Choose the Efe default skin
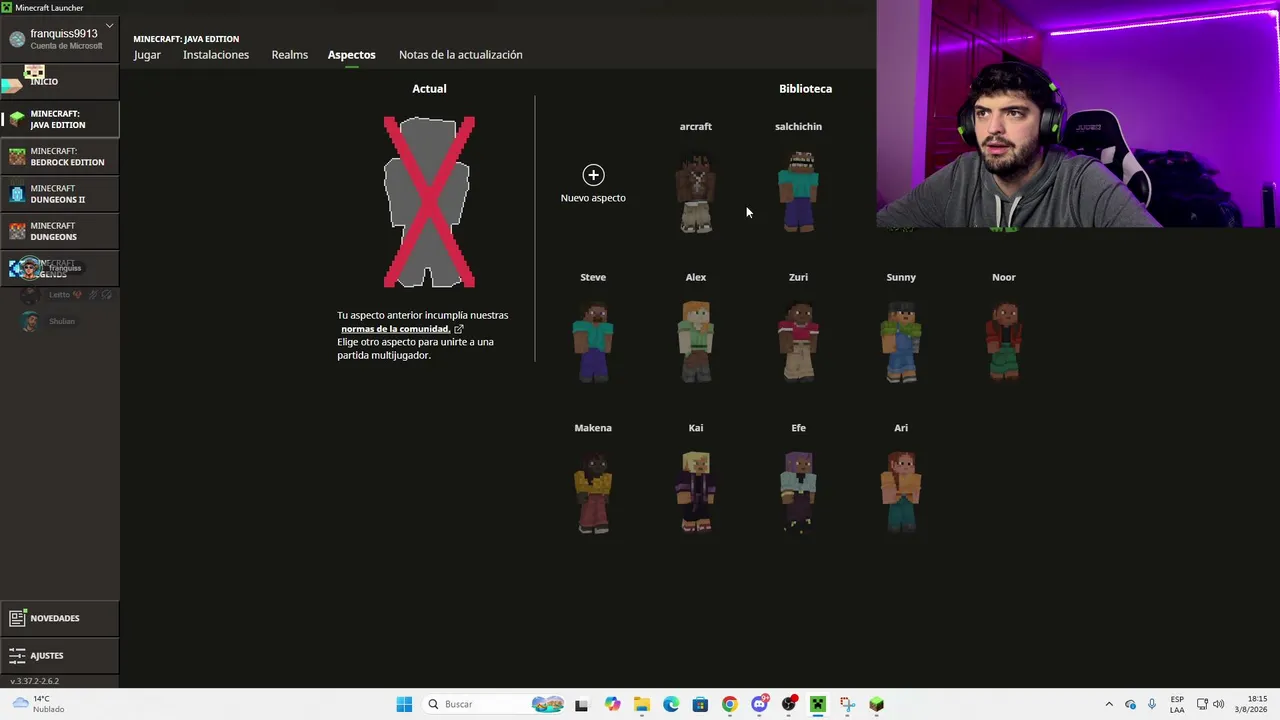The image size is (1280, 720). point(798,492)
